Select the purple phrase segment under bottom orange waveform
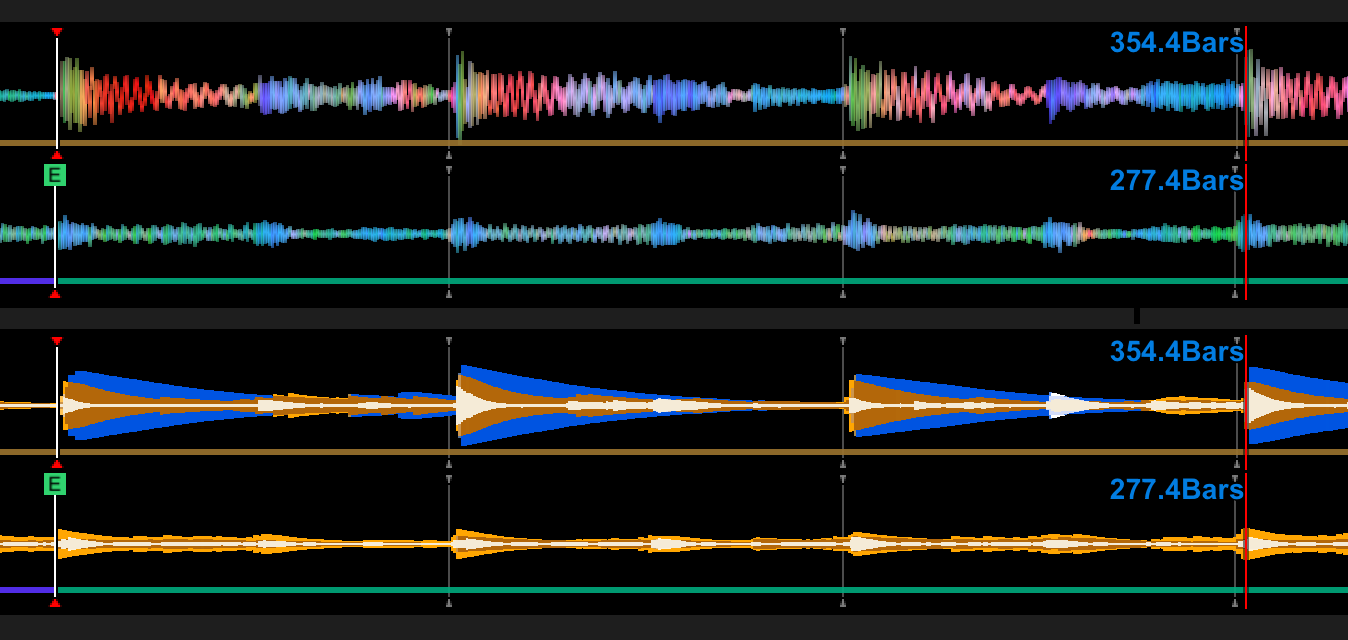Image resolution: width=1348 pixels, height=640 pixels. 26,590
